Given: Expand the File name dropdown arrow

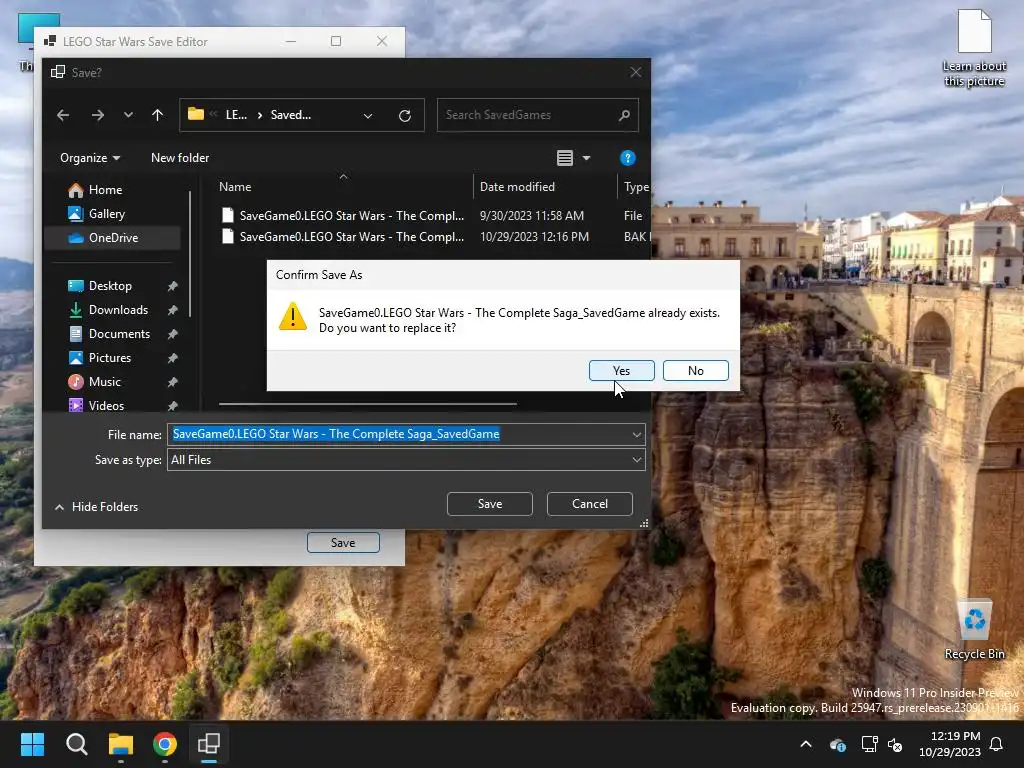Looking at the screenshot, I should pyautogui.click(x=637, y=434).
